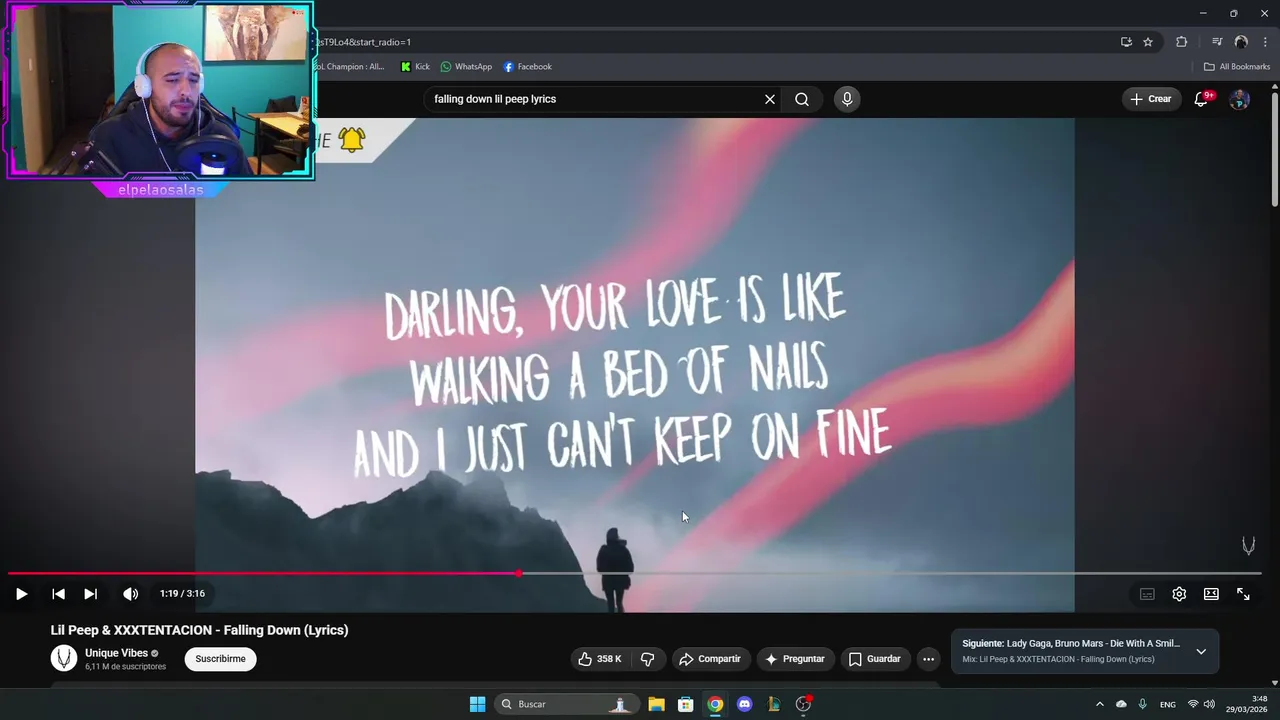The width and height of the screenshot is (1280, 720).
Task: Click the 1:19 / 3:16 time display
Action: click(x=182, y=594)
